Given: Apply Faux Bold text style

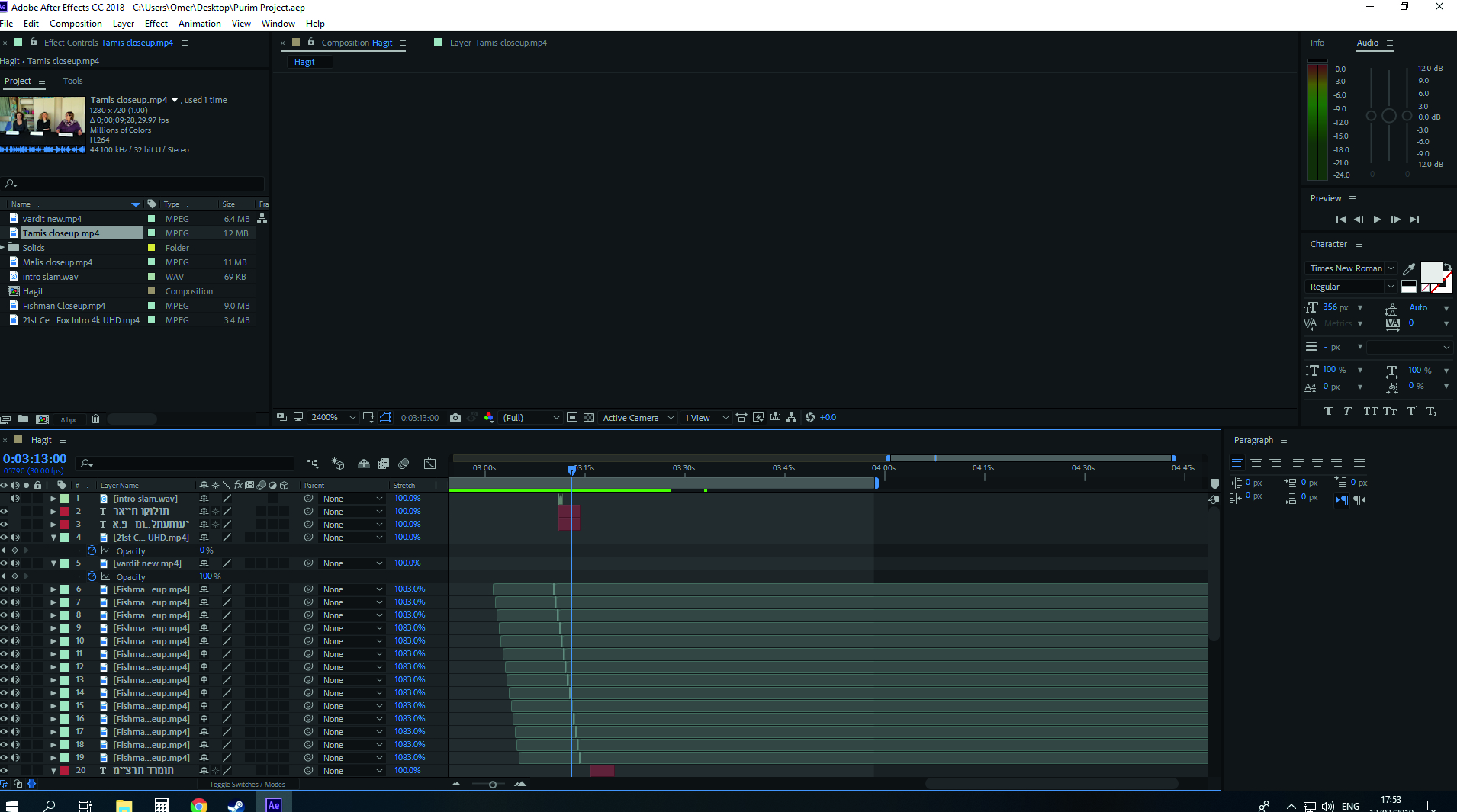Looking at the screenshot, I should click(1329, 411).
